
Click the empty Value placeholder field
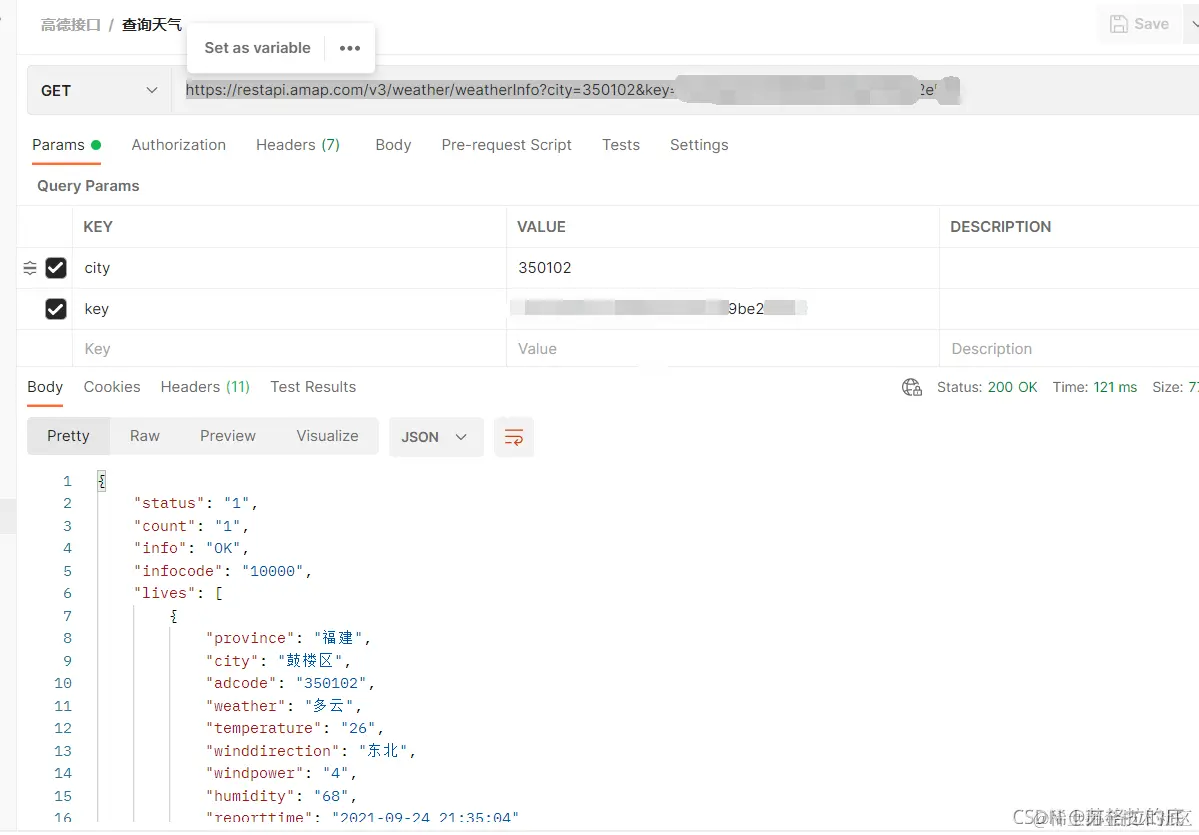723,349
